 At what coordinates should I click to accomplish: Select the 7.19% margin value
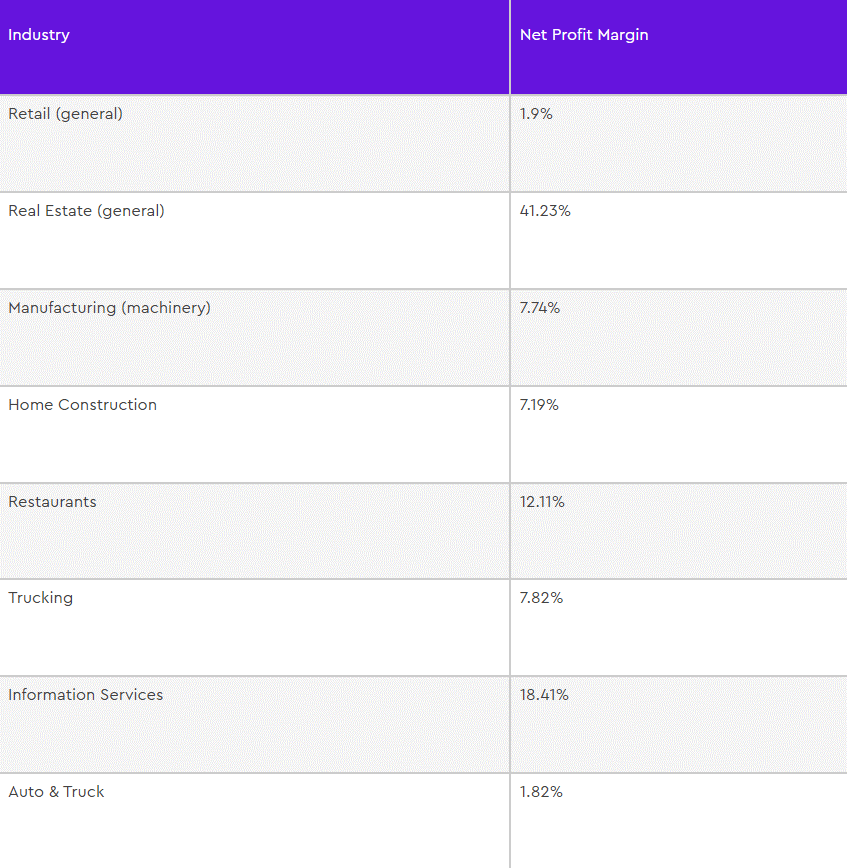(539, 405)
